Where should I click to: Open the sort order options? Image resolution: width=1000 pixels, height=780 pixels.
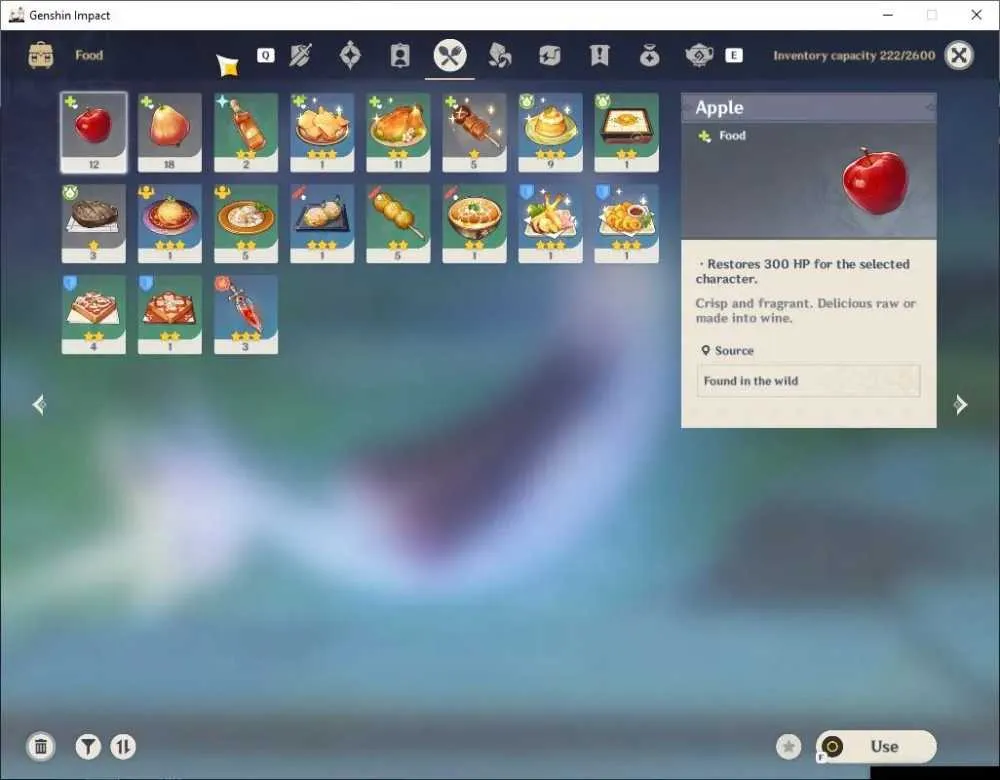pyautogui.click(x=123, y=746)
